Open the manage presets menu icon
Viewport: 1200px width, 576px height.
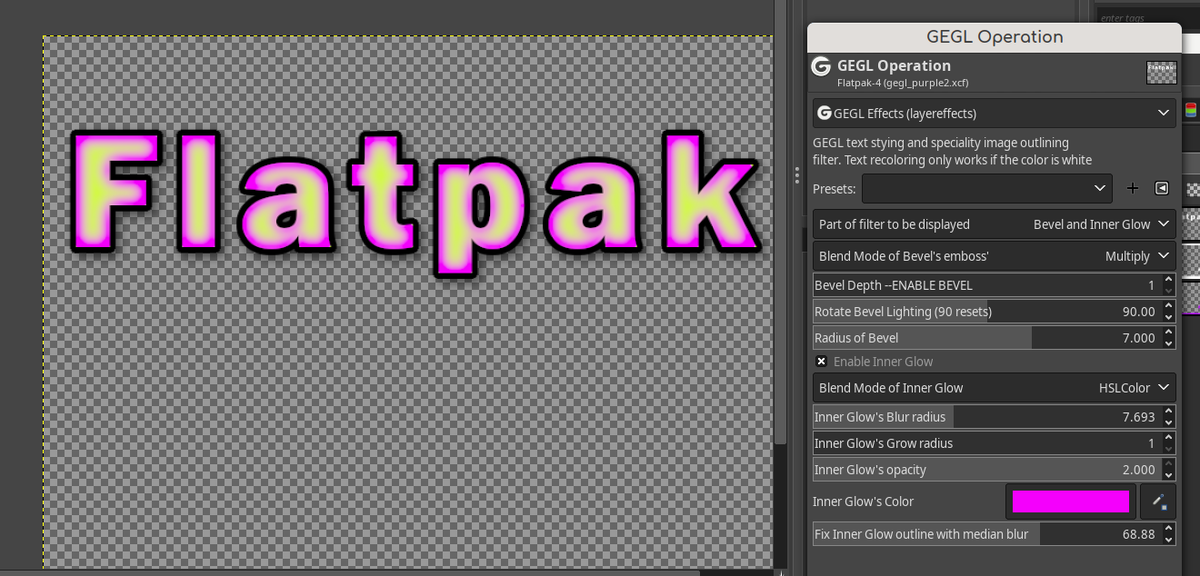1161,188
